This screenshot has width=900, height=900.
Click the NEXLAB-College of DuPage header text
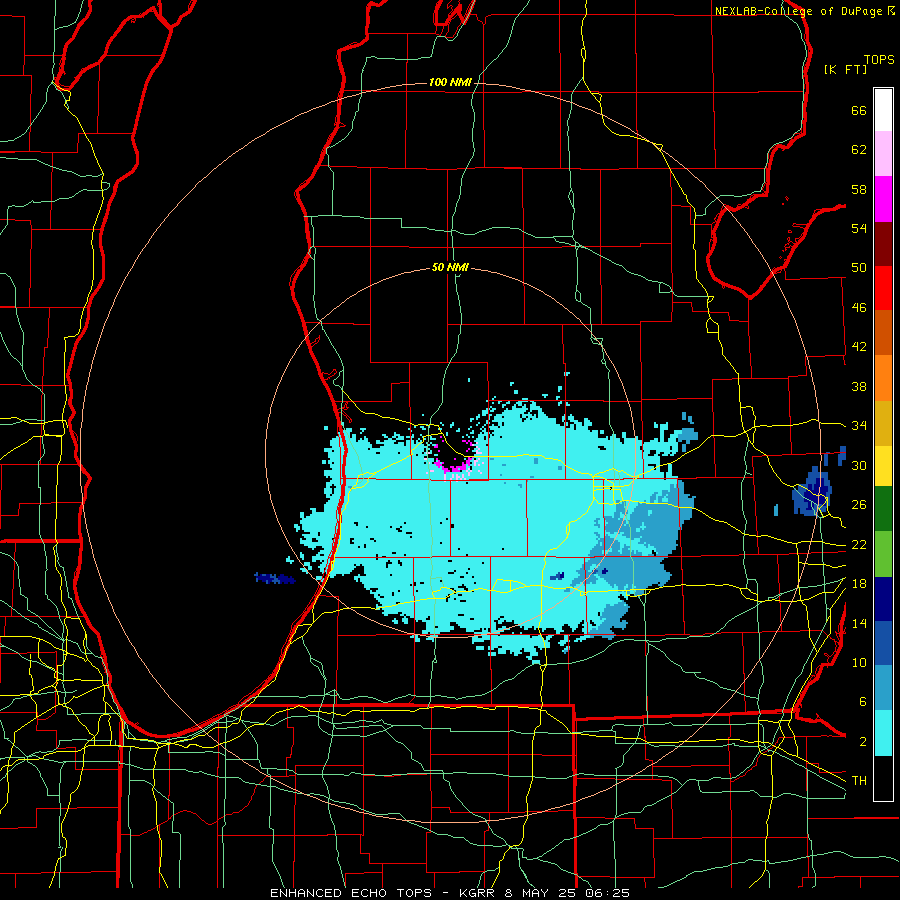(x=799, y=11)
